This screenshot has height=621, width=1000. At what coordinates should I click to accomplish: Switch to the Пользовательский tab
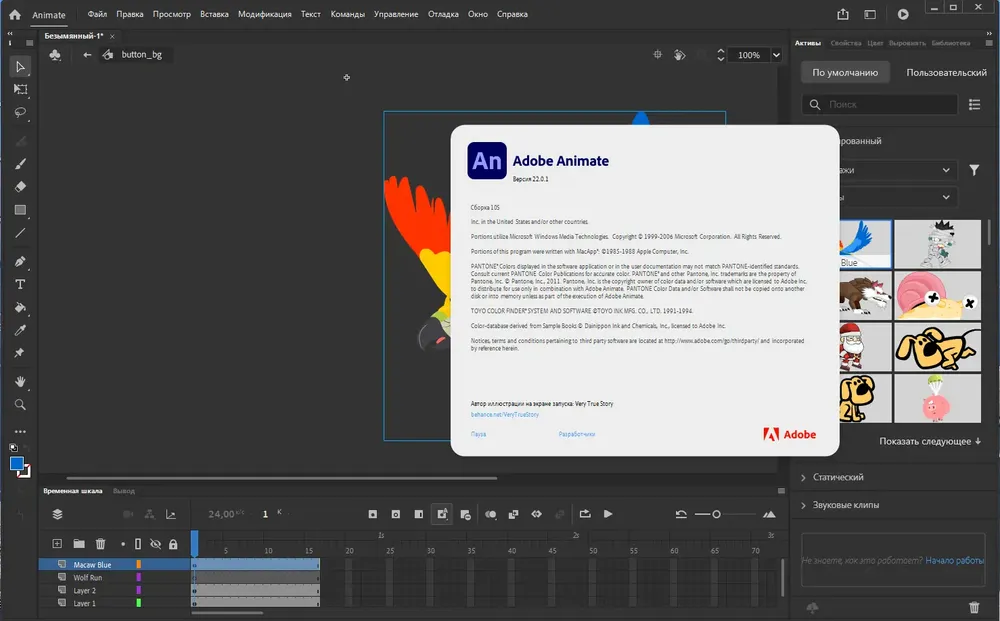[946, 73]
